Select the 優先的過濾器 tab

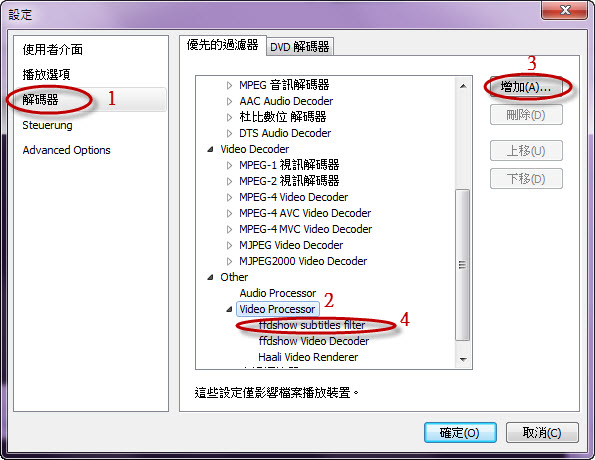coord(223,45)
